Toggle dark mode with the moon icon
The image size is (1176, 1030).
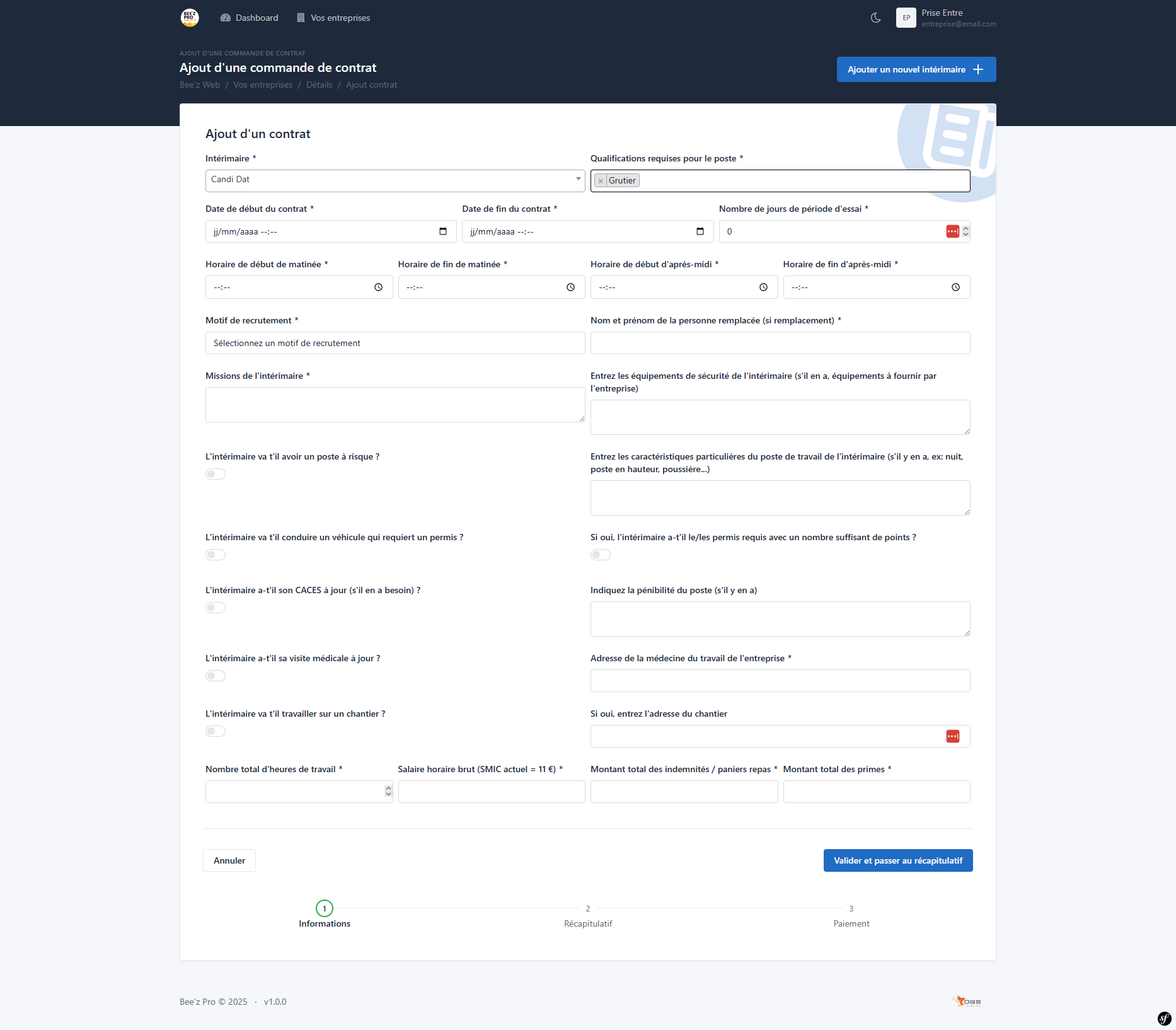pyautogui.click(x=875, y=18)
